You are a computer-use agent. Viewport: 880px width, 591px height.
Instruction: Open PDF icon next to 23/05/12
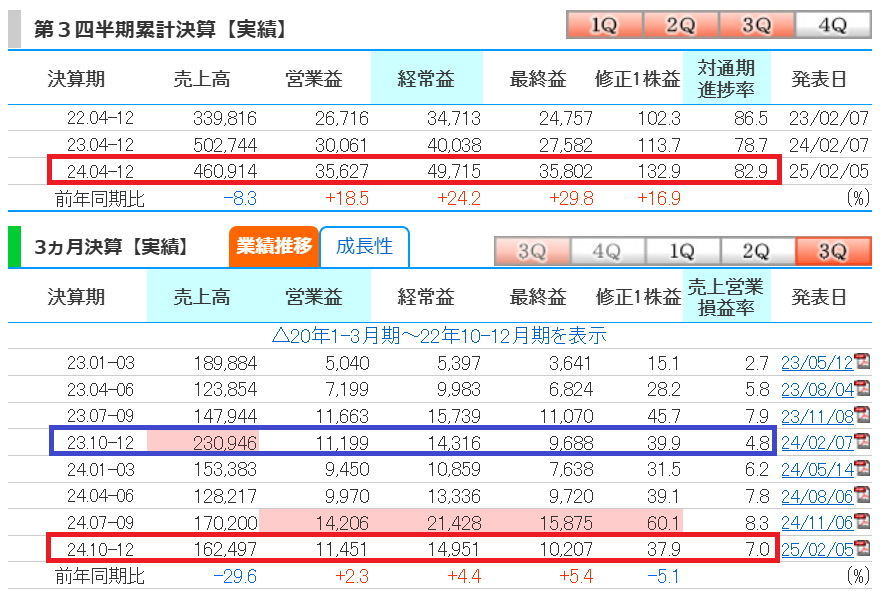[x=861, y=361]
